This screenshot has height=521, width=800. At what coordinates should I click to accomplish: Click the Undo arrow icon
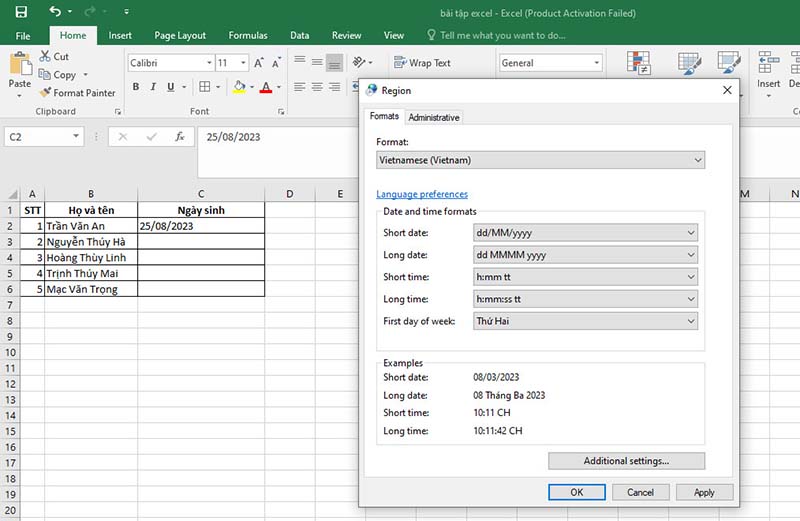55,11
